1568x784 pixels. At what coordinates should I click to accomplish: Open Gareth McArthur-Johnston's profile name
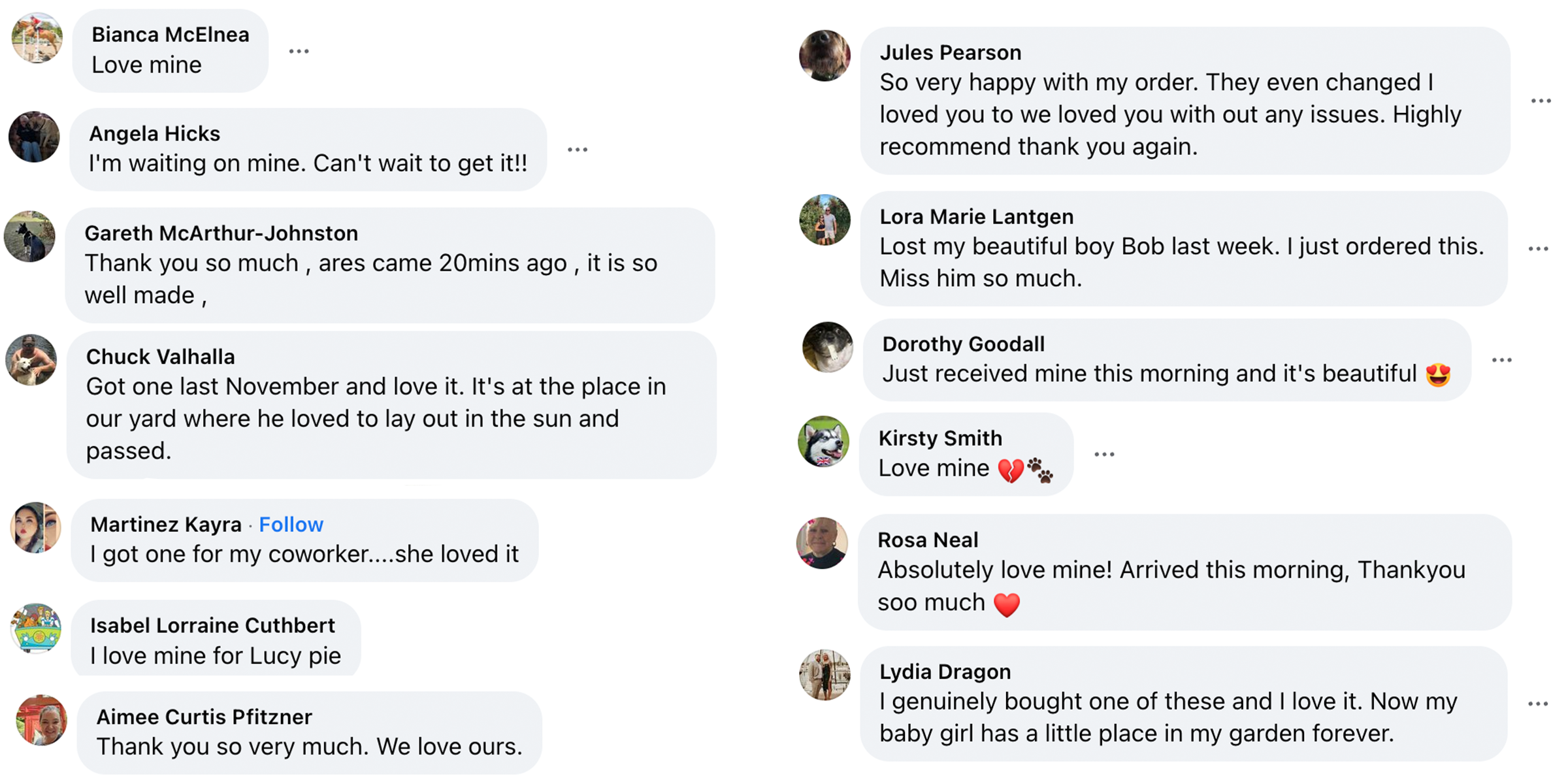click(221, 233)
